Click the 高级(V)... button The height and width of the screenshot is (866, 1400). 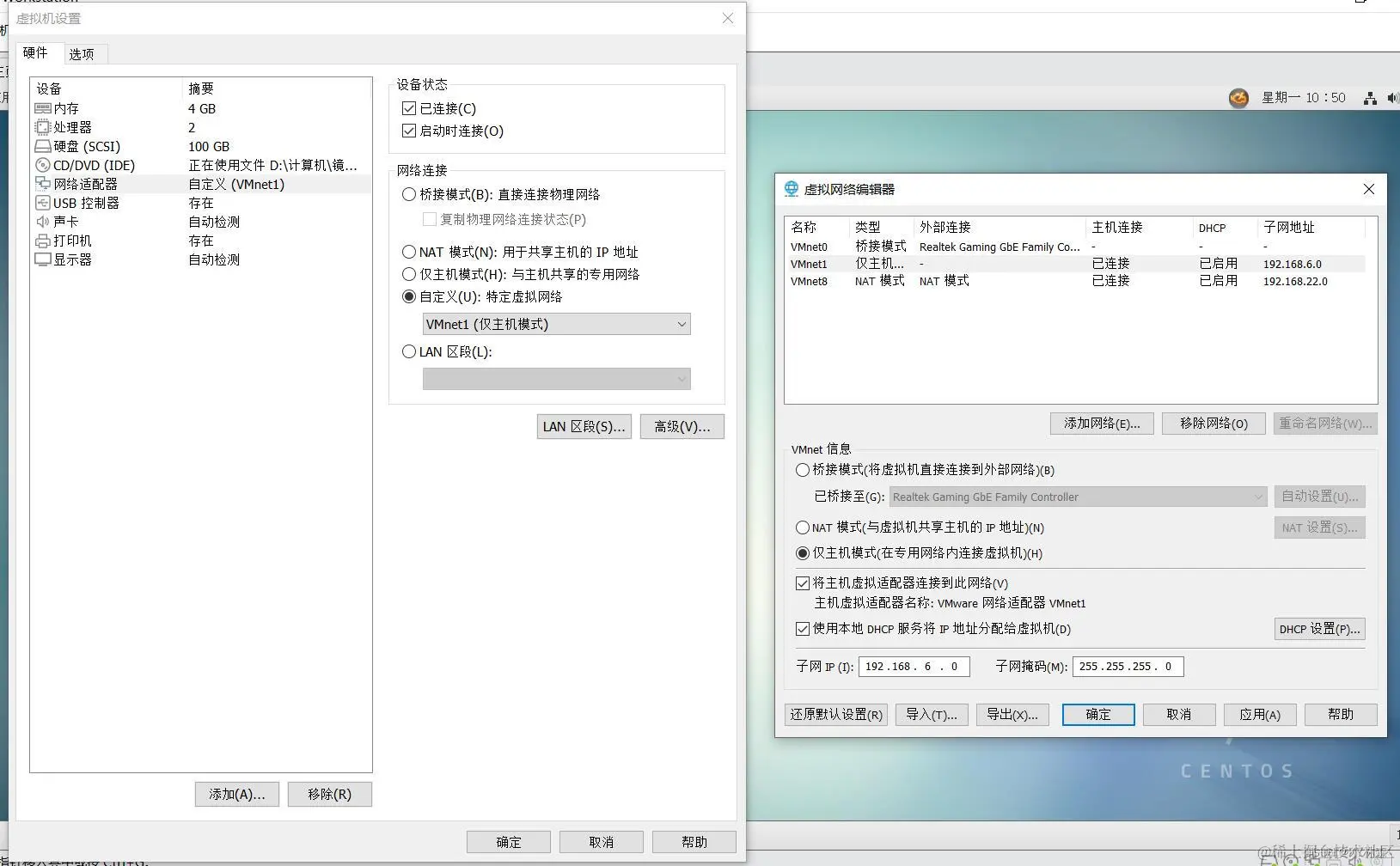tap(682, 426)
